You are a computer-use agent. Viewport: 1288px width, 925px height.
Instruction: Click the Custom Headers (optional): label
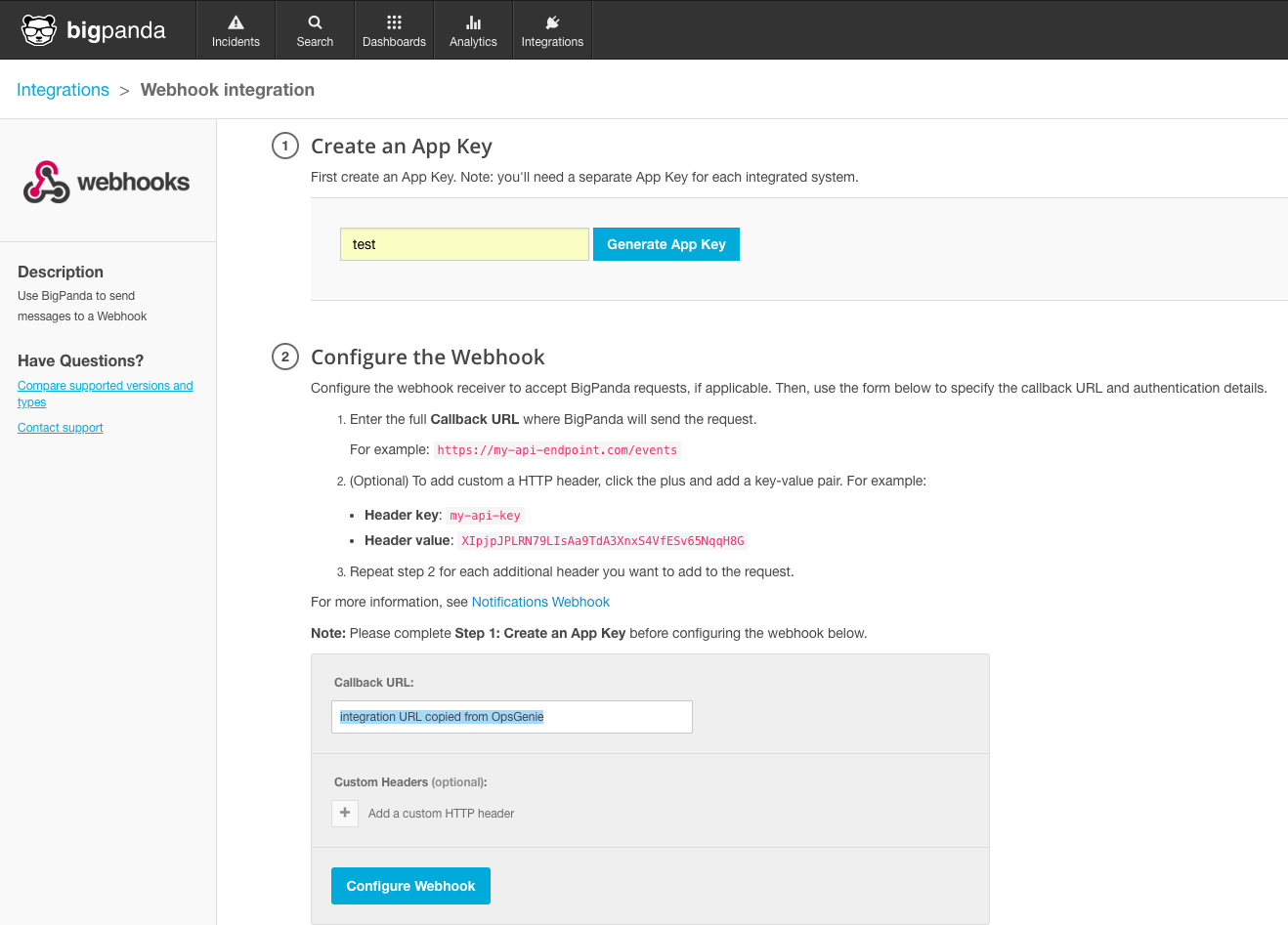410,782
